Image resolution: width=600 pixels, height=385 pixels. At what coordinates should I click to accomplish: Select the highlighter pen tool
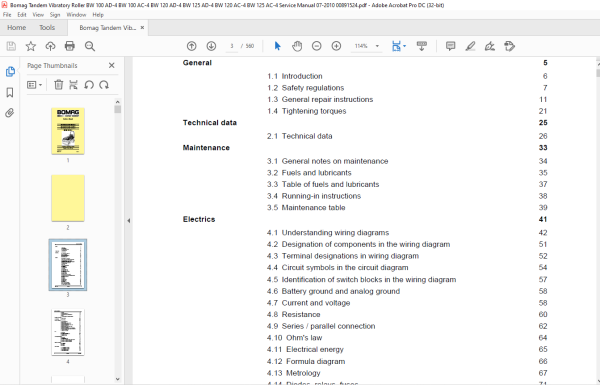tap(470, 46)
